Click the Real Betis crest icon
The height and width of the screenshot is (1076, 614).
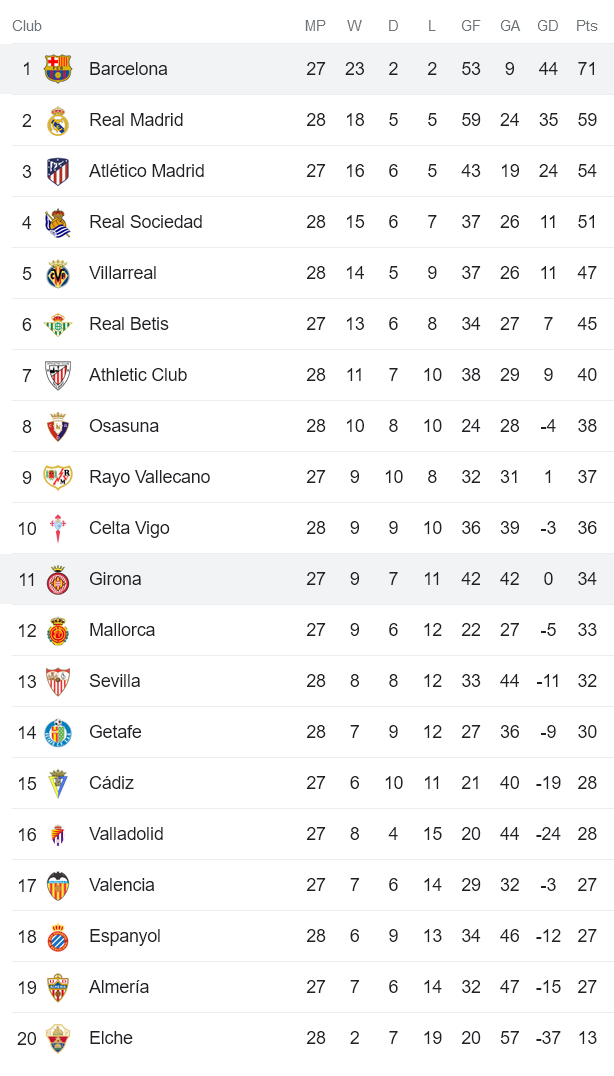(x=58, y=325)
